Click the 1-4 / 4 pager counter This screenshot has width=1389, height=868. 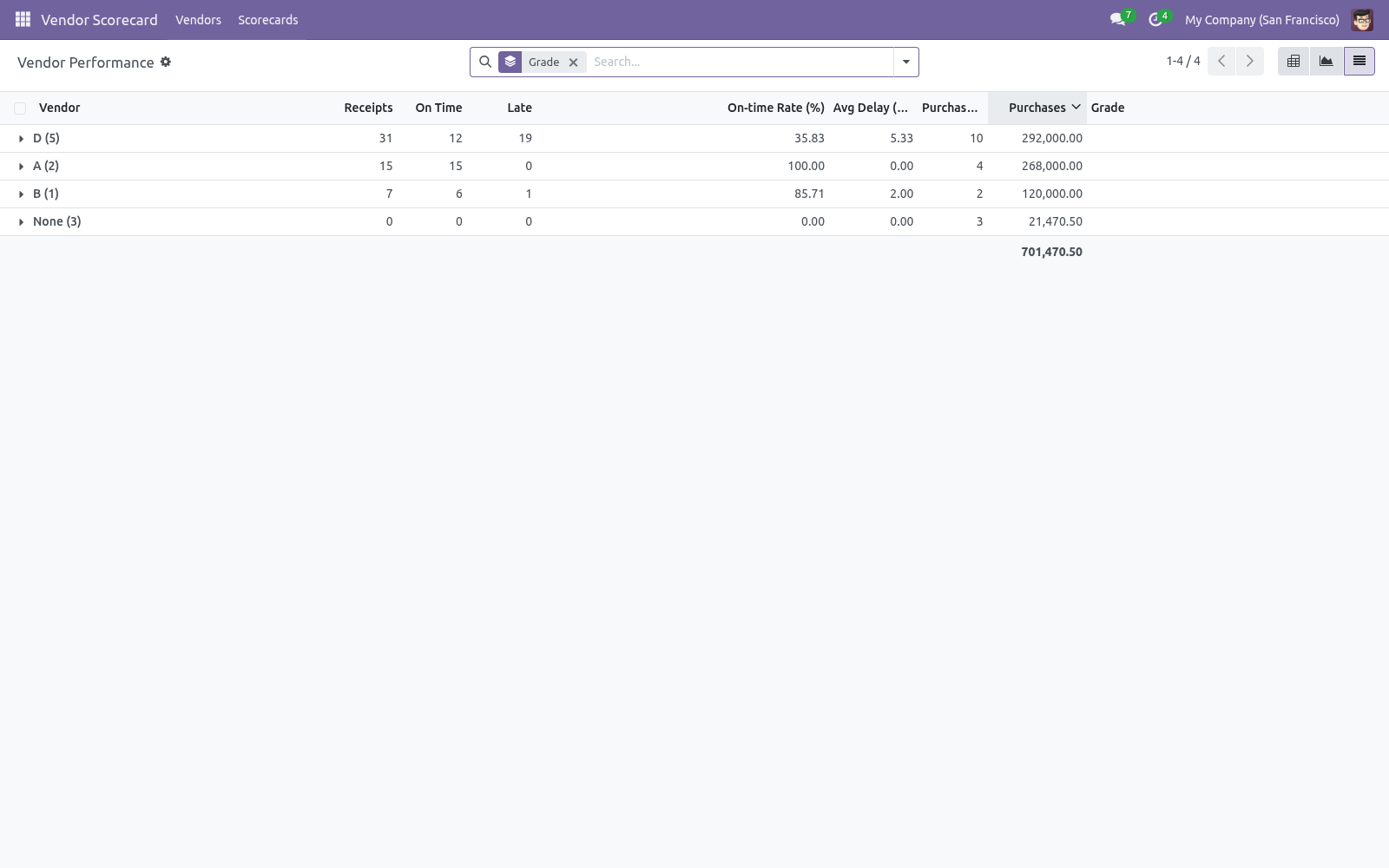click(x=1183, y=61)
